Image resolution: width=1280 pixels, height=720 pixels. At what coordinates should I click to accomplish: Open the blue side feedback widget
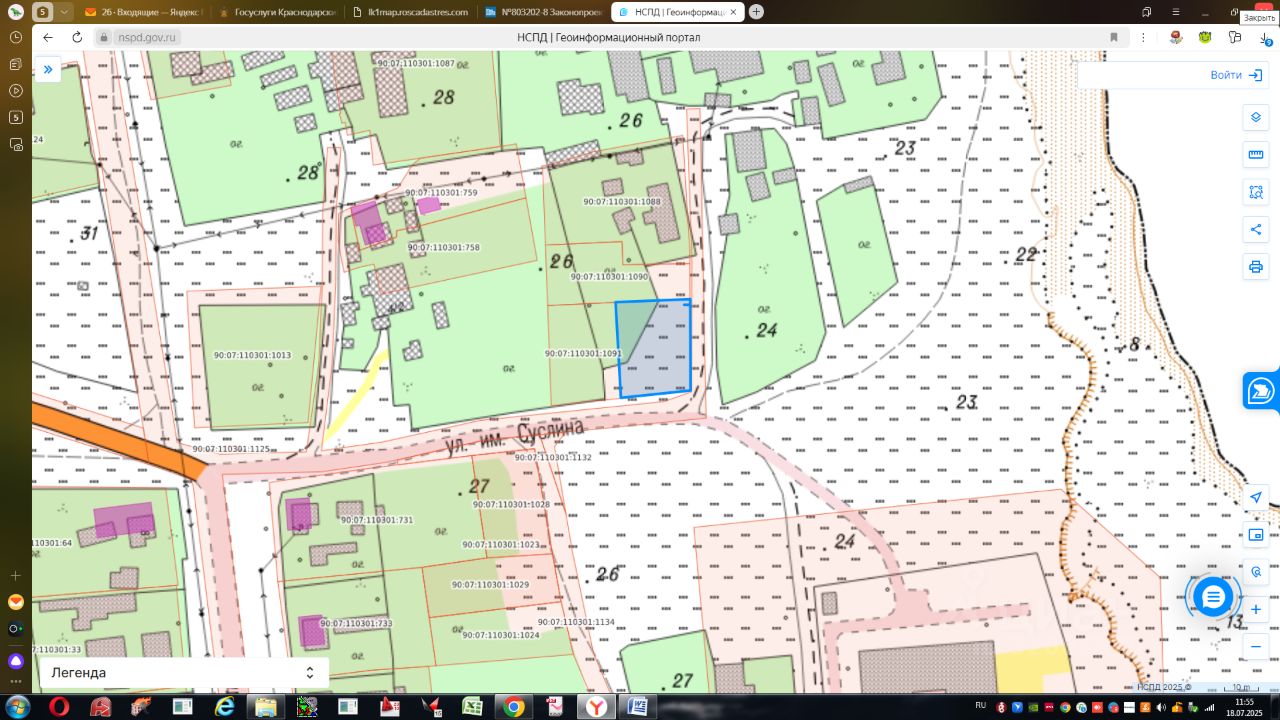pos(1261,391)
